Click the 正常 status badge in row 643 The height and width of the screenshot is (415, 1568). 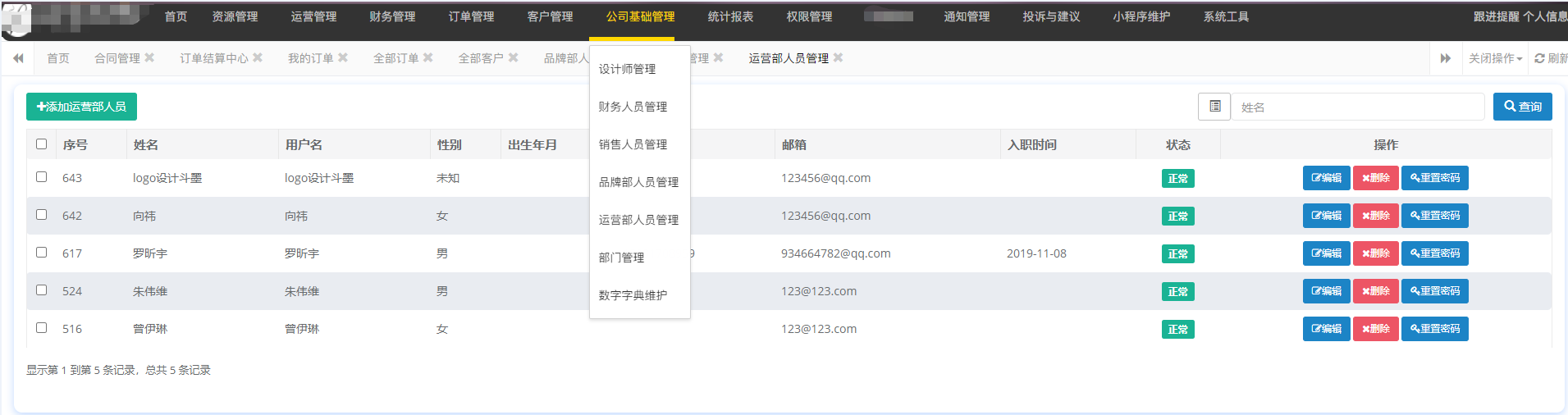pyautogui.click(x=1177, y=178)
